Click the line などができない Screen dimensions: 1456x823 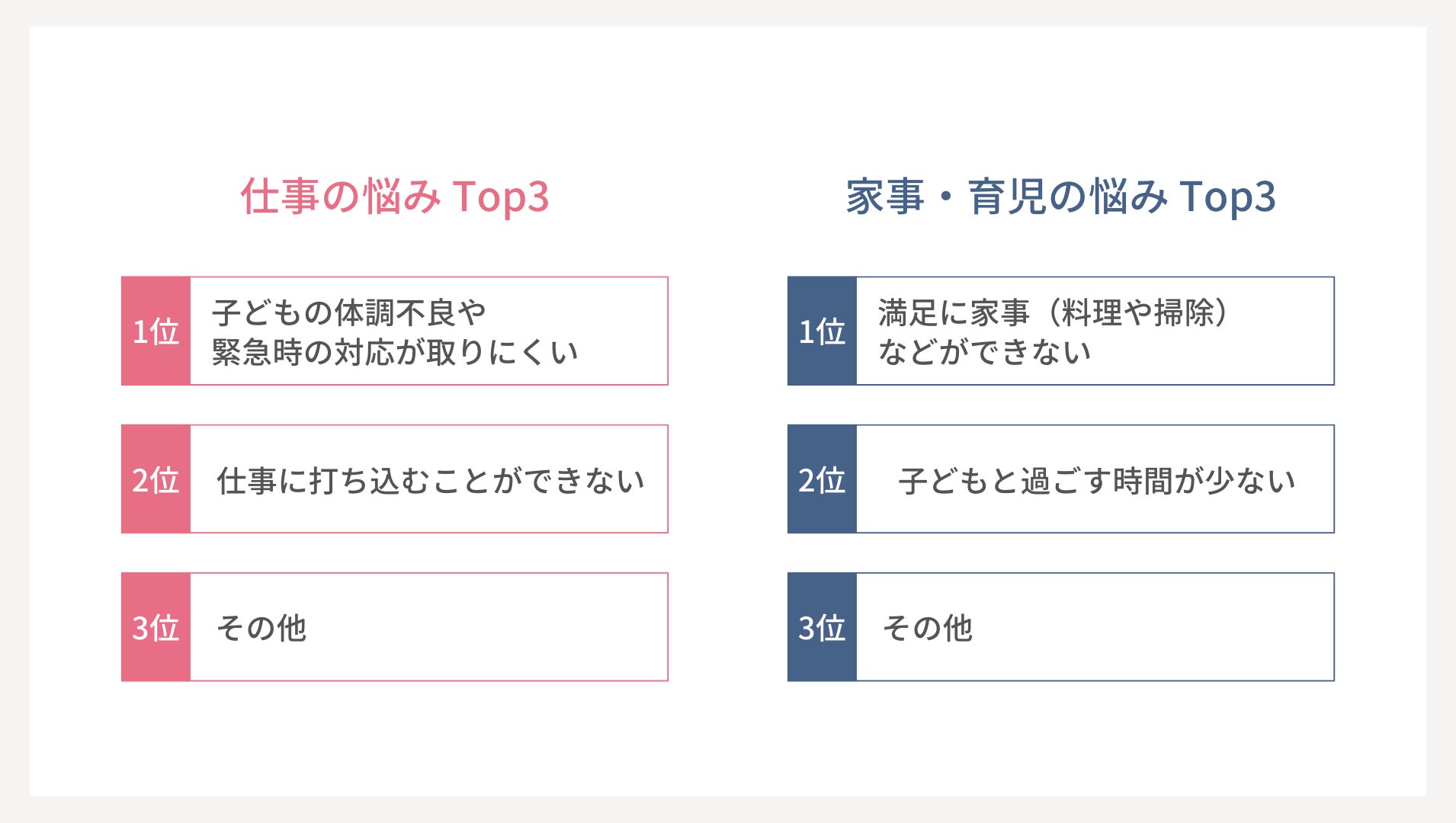(x=985, y=352)
